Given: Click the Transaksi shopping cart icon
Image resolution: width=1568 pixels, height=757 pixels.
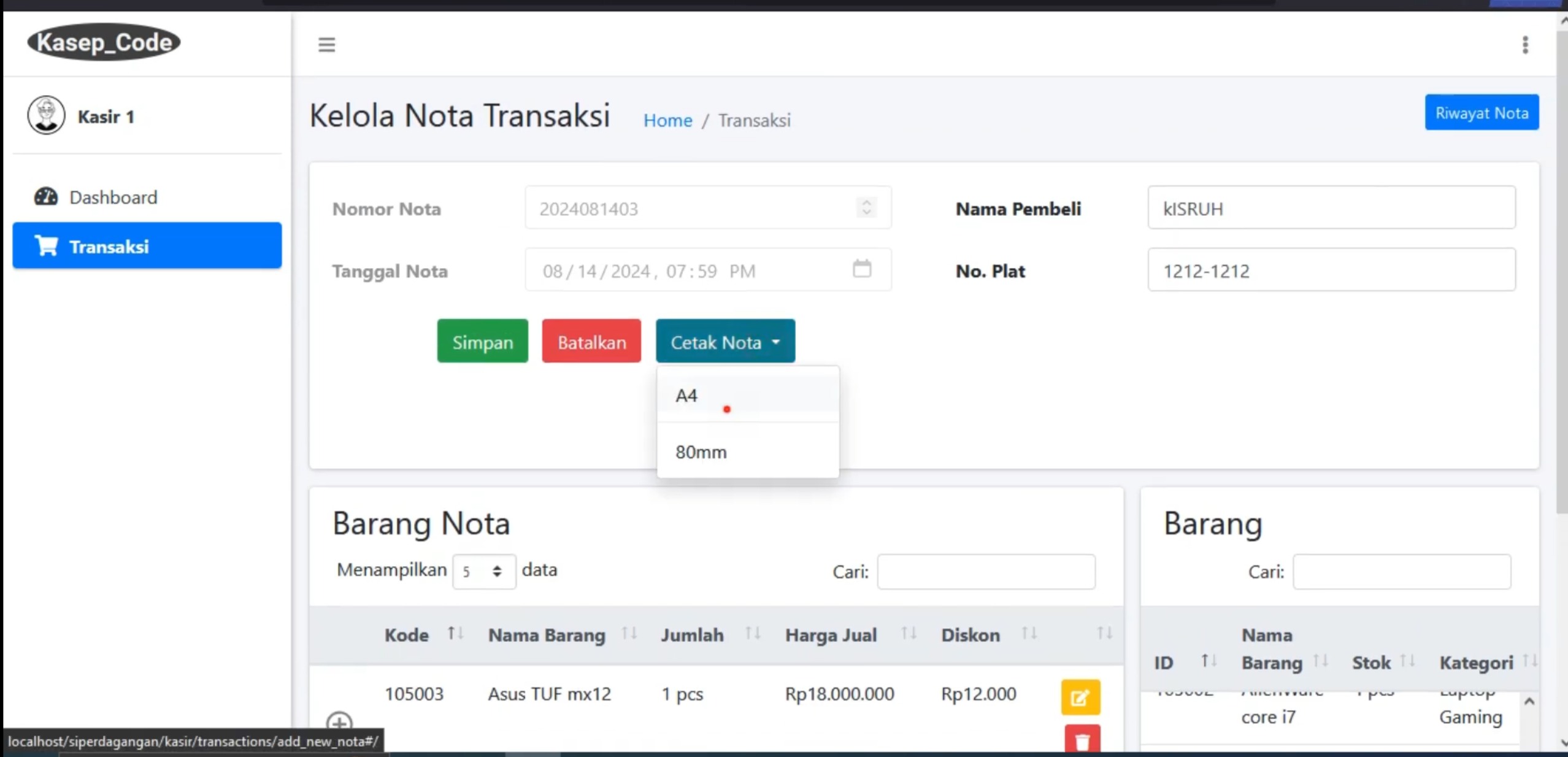Looking at the screenshot, I should tap(47, 246).
